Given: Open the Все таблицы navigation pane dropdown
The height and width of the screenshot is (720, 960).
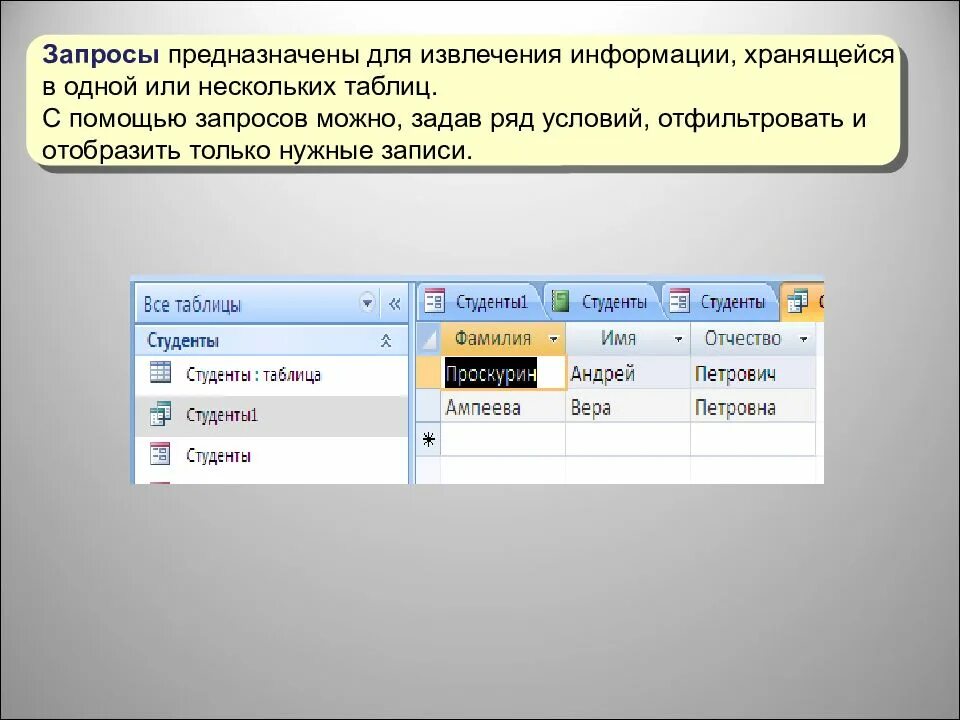Looking at the screenshot, I should (x=367, y=302).
